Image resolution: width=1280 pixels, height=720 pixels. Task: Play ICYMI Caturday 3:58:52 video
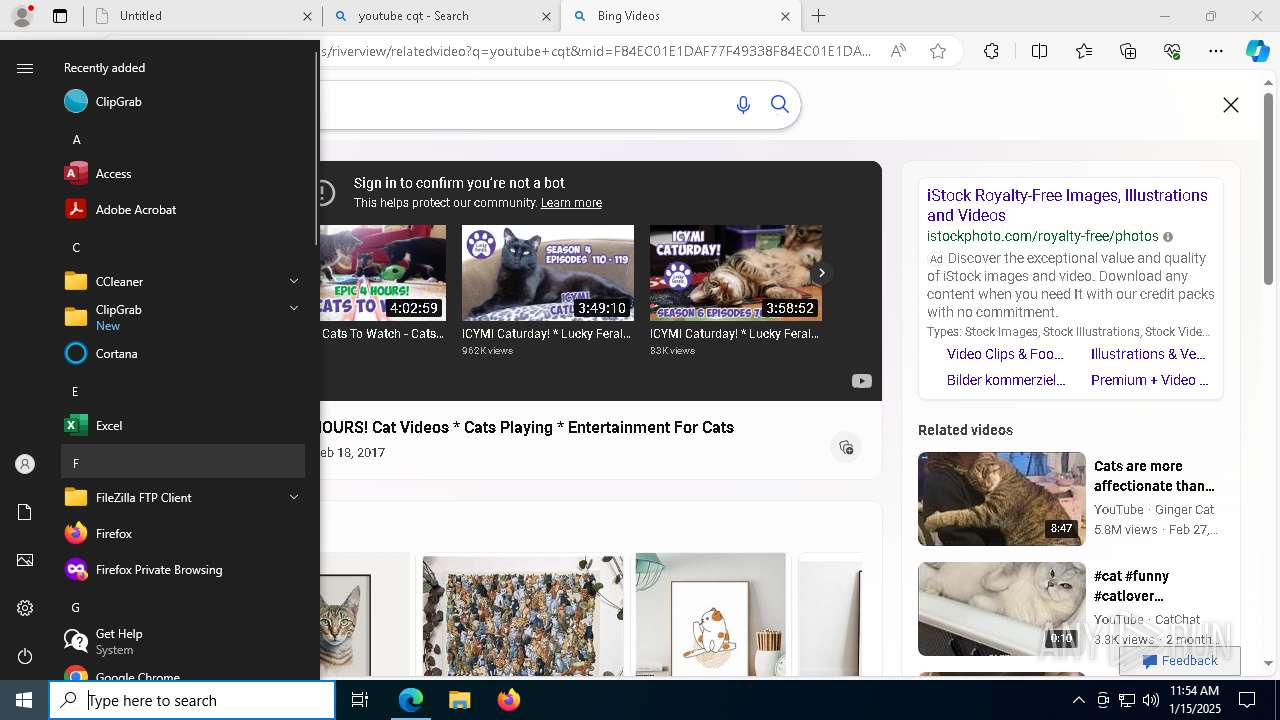click(736, 273)
